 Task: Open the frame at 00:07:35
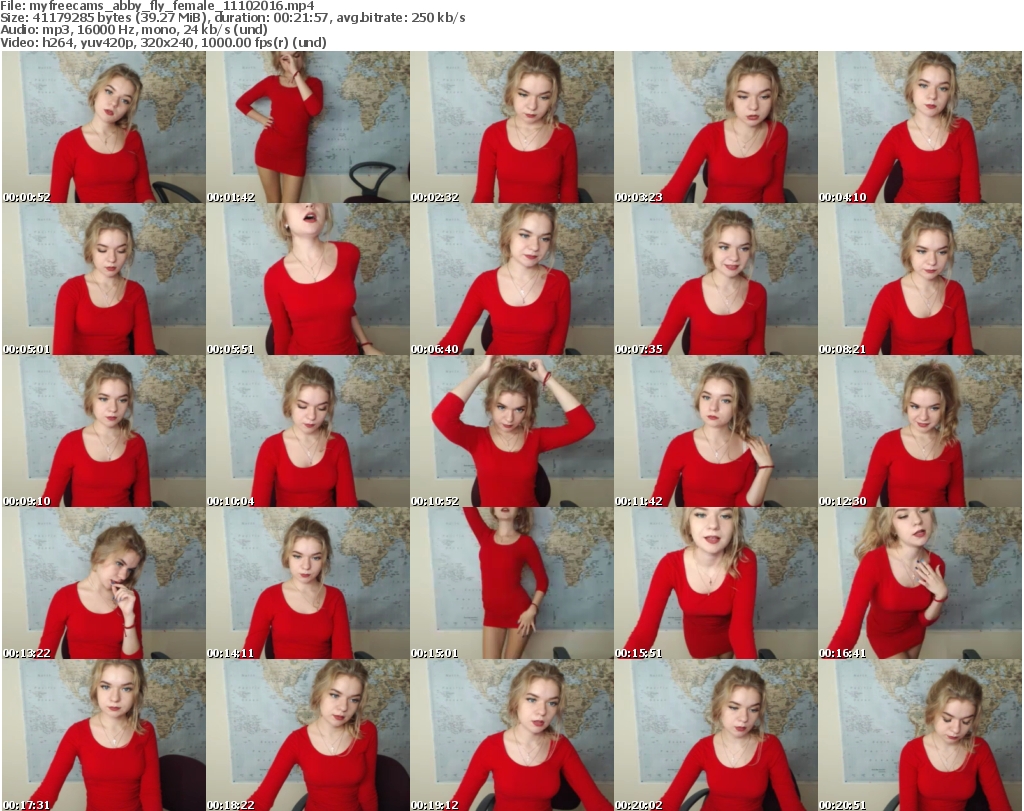(x=716, y=279)
